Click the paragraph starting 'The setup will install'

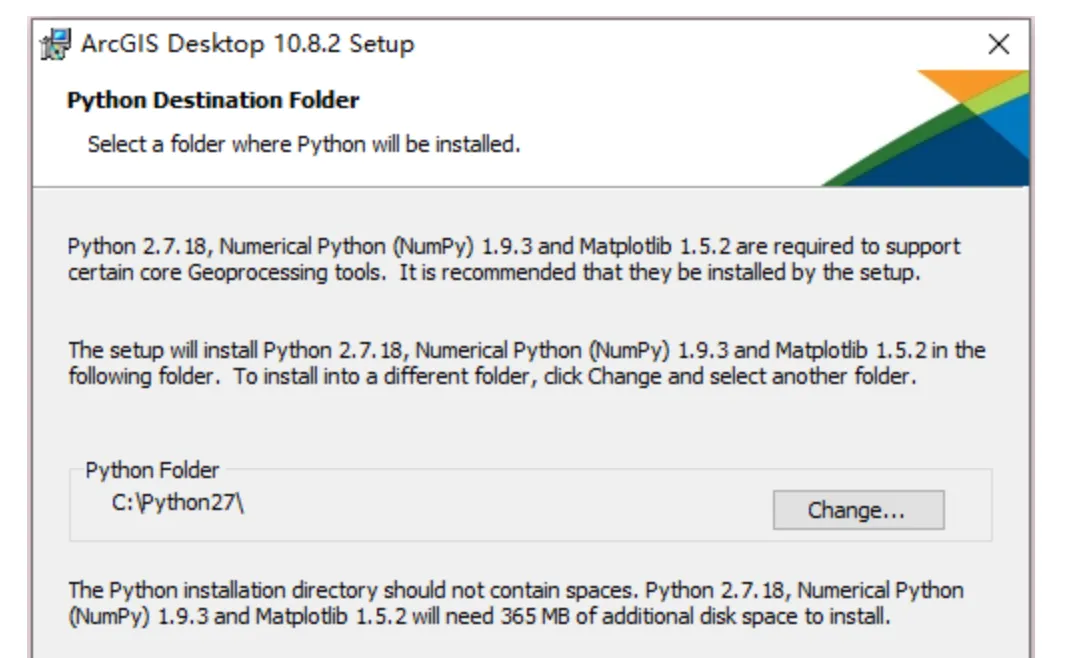tap(525, 364)
